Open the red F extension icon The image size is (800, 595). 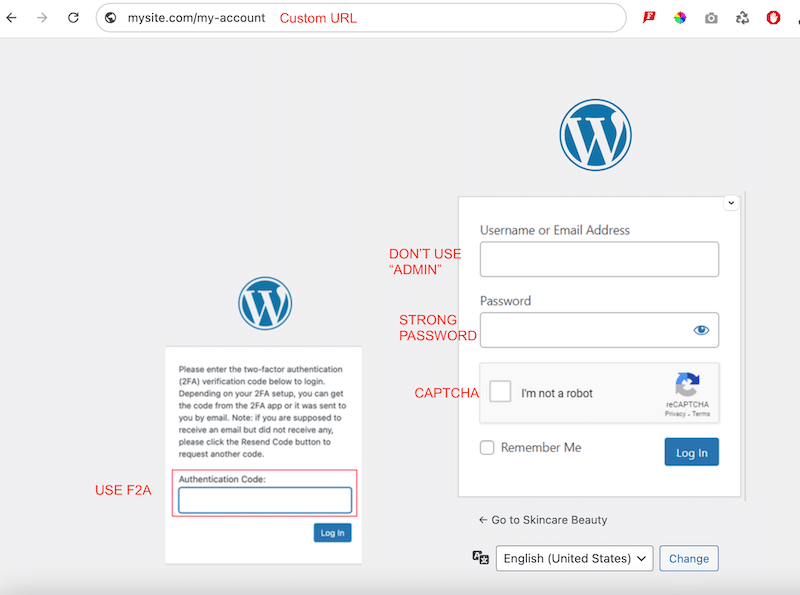(649, 18)
